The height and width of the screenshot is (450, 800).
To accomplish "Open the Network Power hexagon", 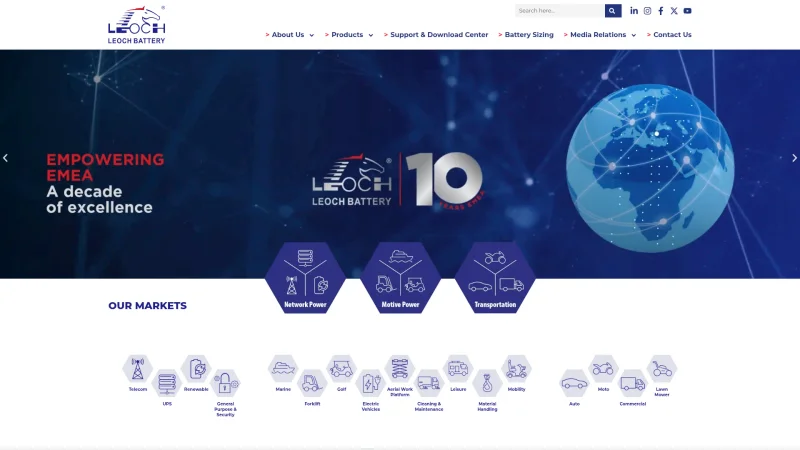I will pyautogui.click(x=305, y=278).
